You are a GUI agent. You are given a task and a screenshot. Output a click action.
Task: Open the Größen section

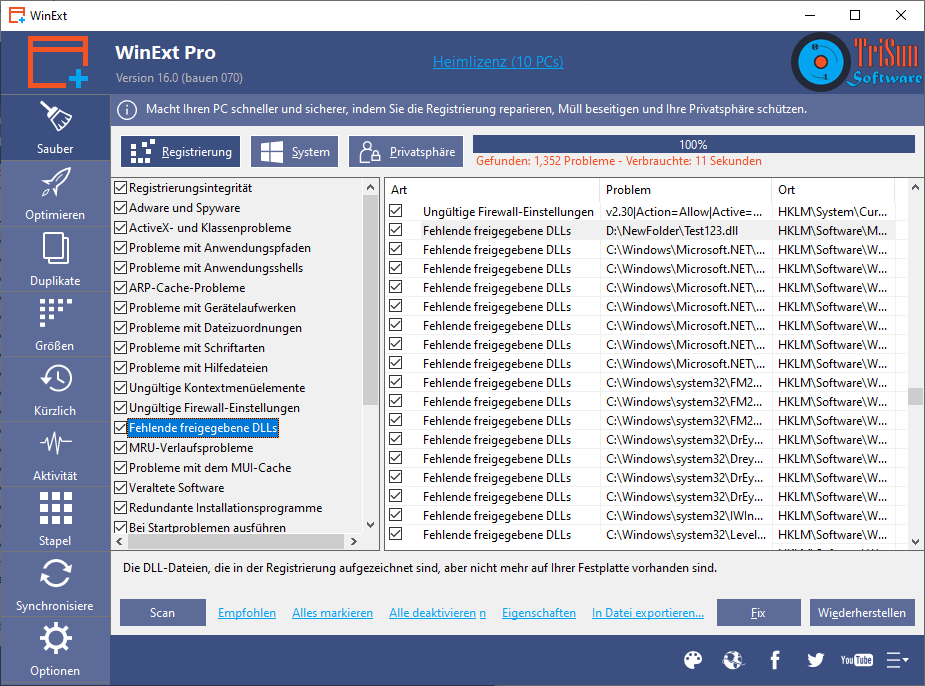55,324
